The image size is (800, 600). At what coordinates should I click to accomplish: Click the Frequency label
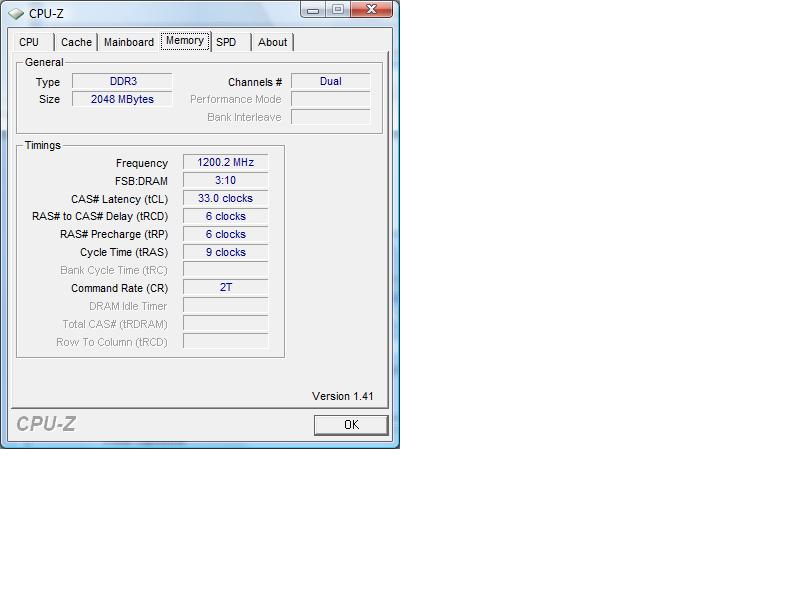142,163
